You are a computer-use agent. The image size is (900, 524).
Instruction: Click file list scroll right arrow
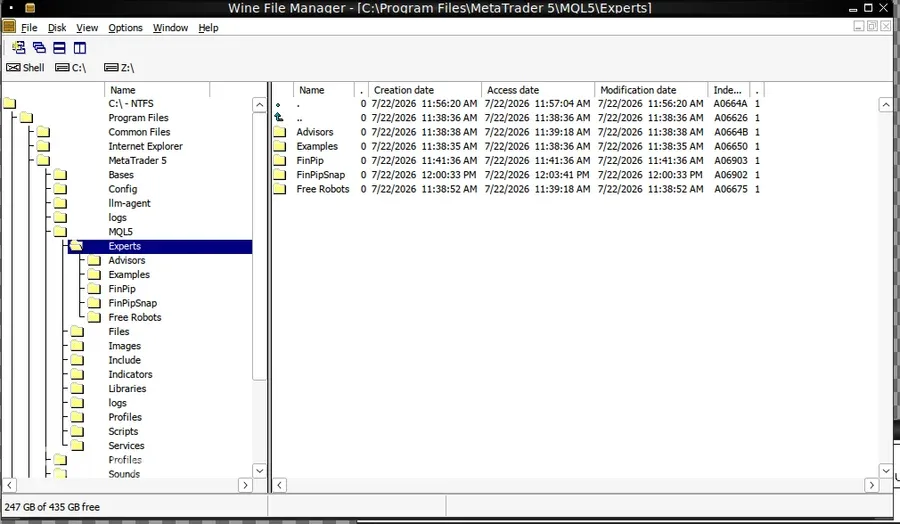[x=872, y=485]
